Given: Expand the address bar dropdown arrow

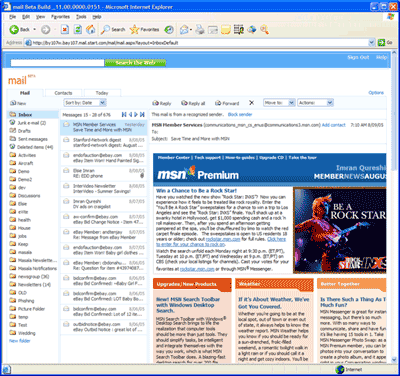Looking at the screenshot, I should click(x=372, y=43).
